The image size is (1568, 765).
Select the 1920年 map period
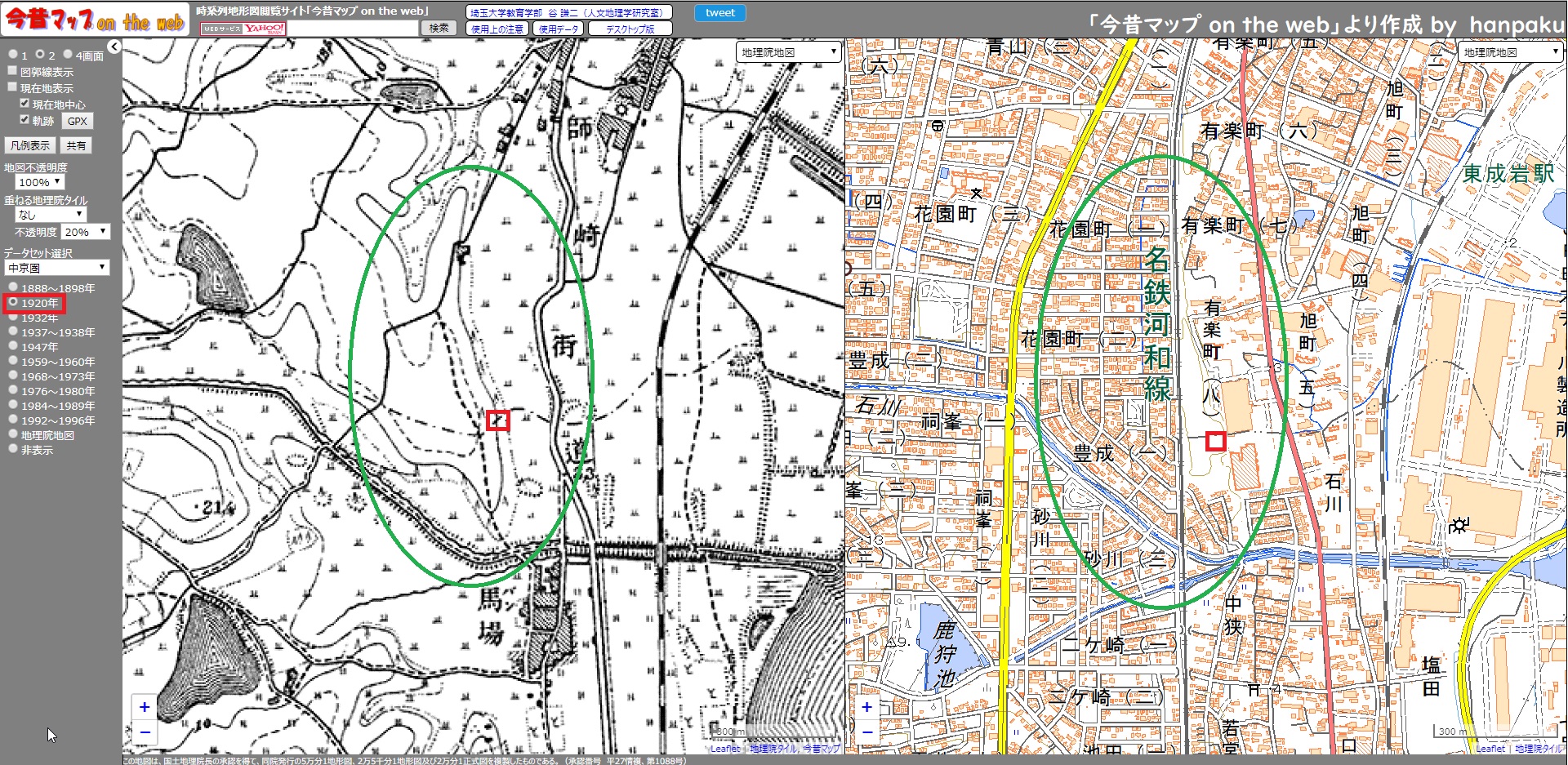pyautogui.click(x=13, y=302)
